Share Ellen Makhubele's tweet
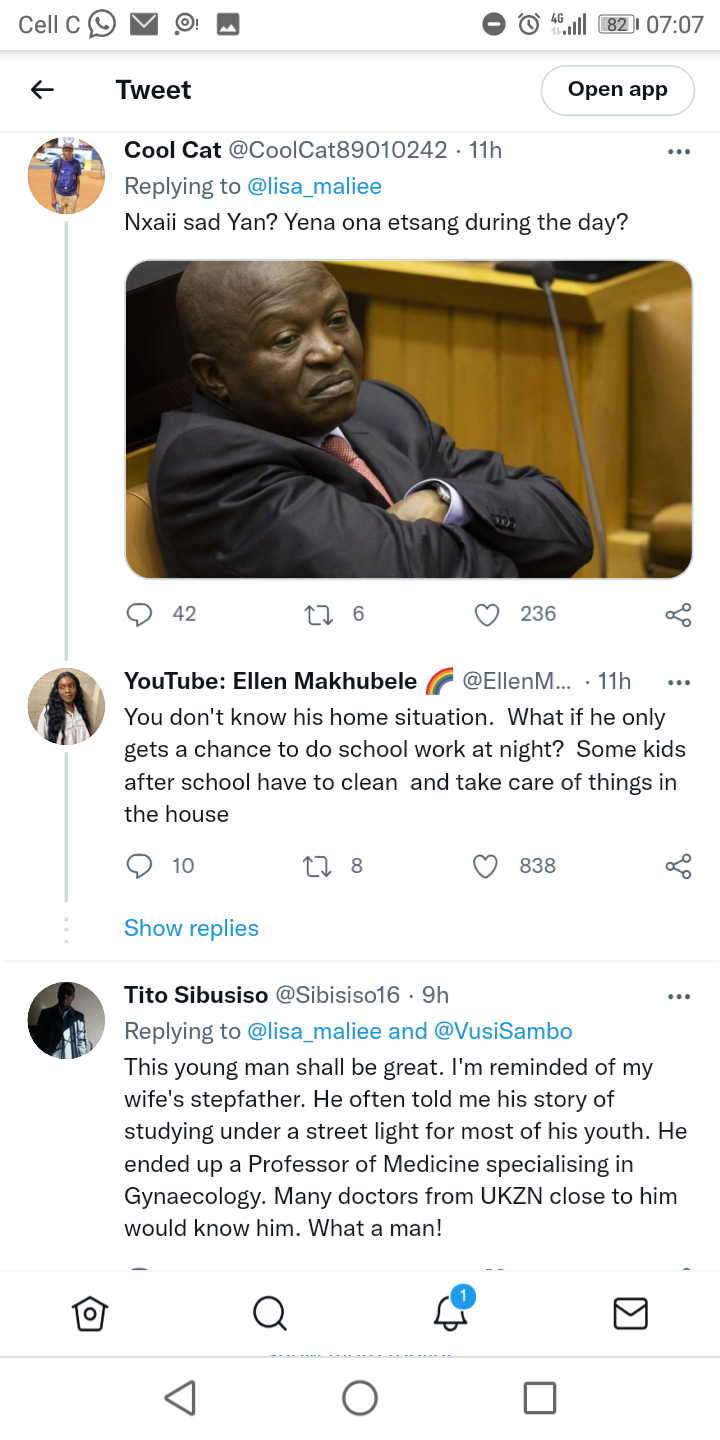Screen dimensions: 720x1440 coord(678,866)
